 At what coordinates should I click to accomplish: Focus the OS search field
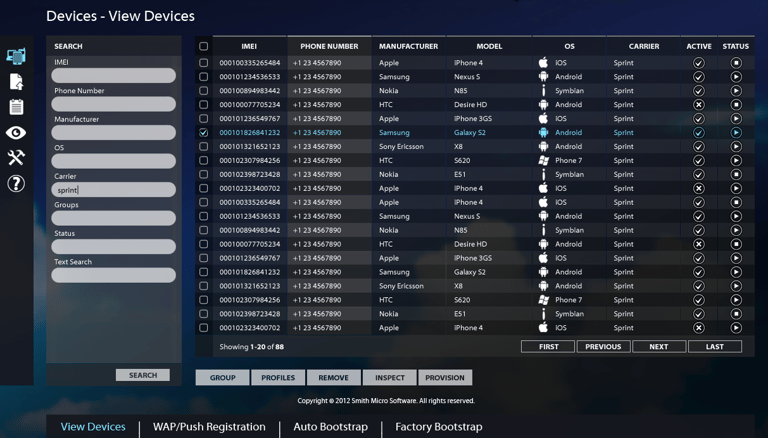coord(114,161)
